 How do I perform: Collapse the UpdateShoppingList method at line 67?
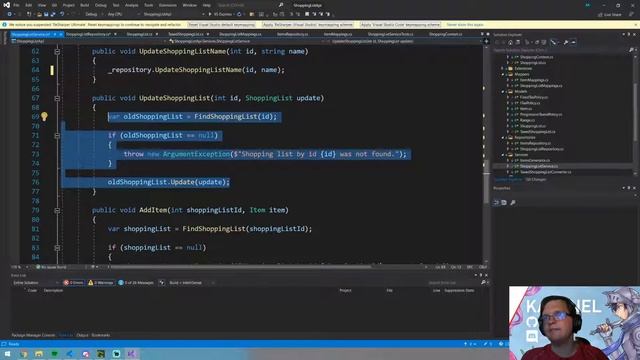[57, 98]
